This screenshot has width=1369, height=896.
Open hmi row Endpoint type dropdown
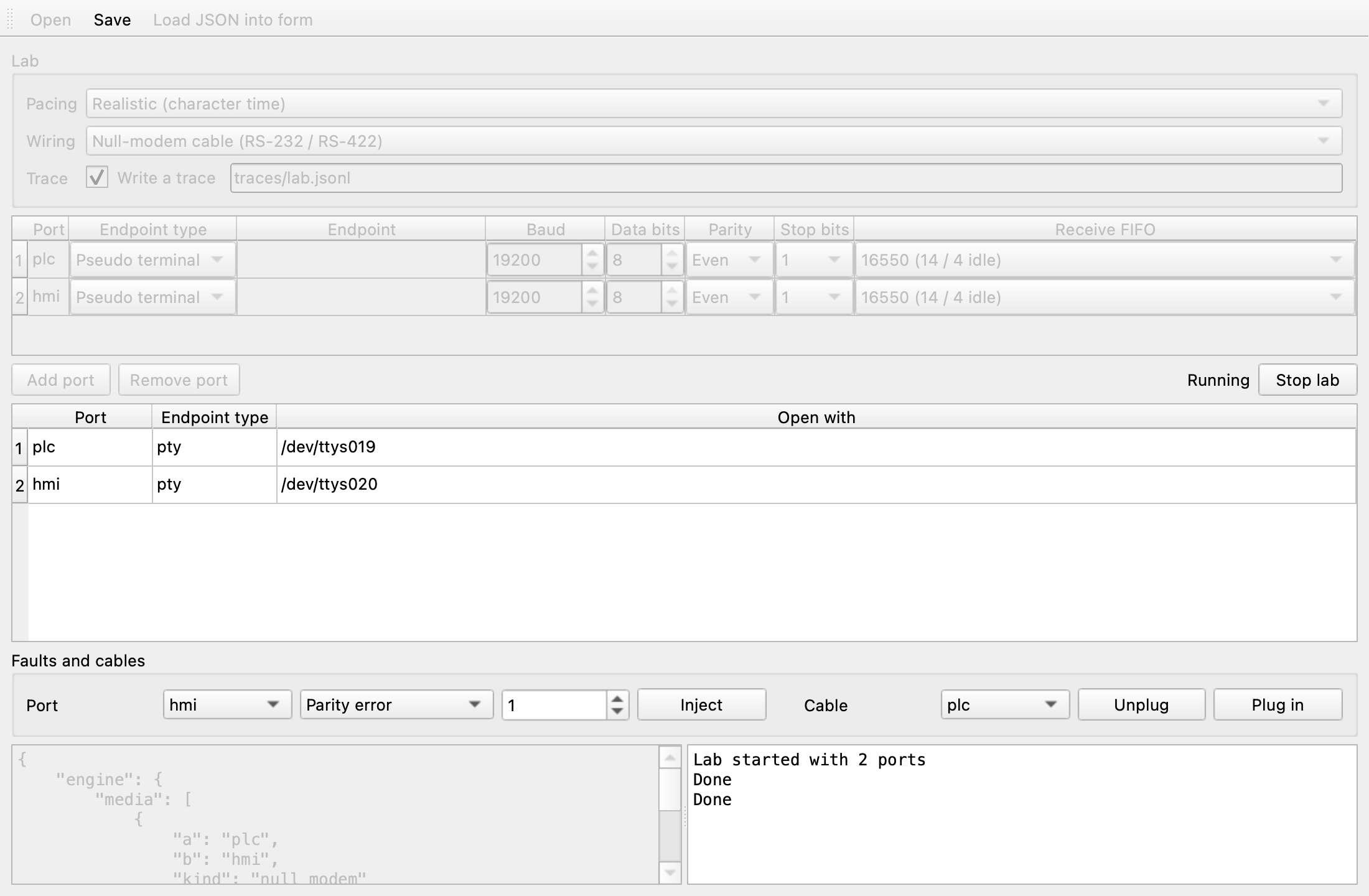(152, 297)
